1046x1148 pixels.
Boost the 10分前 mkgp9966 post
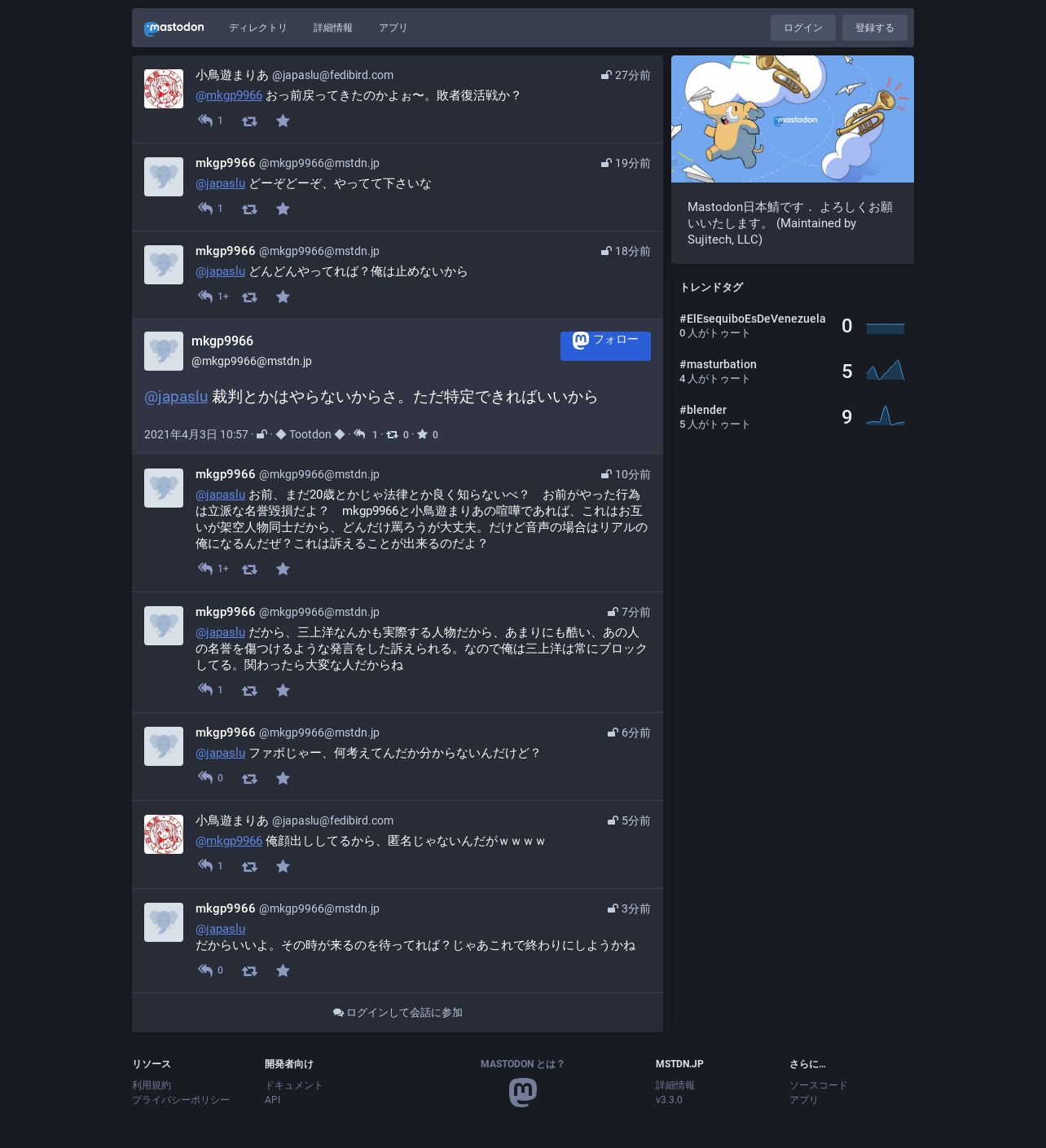[x=249, y=569]
